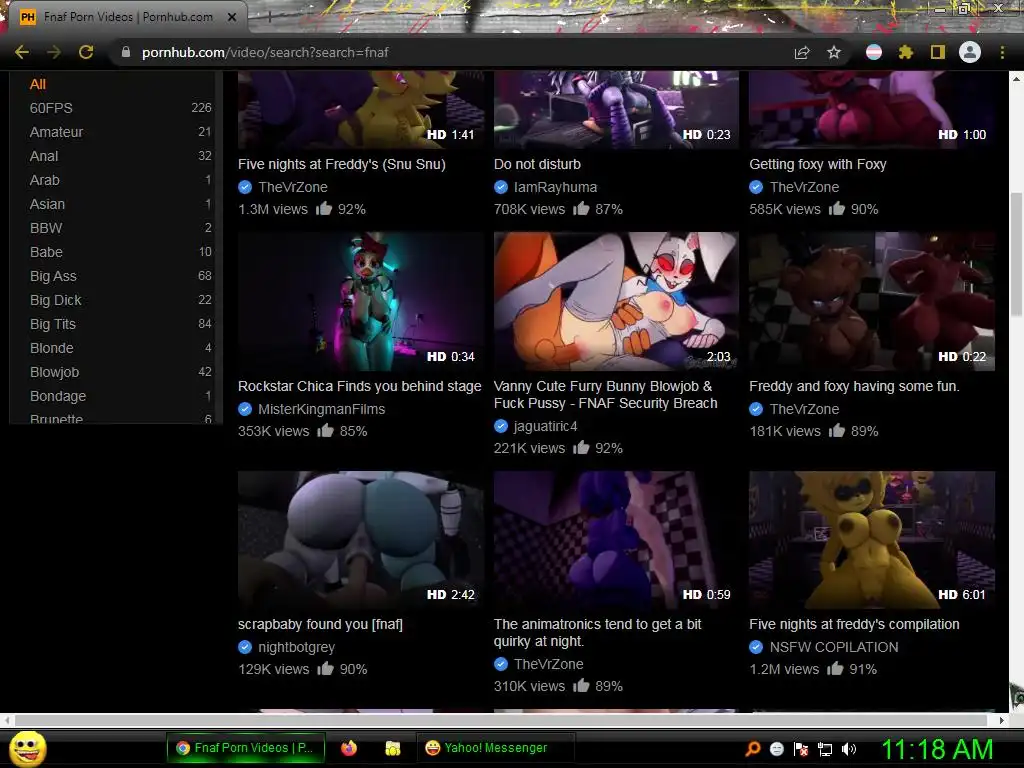Click the share this page icon
The image size is (1024, 768).
point(802,52)
